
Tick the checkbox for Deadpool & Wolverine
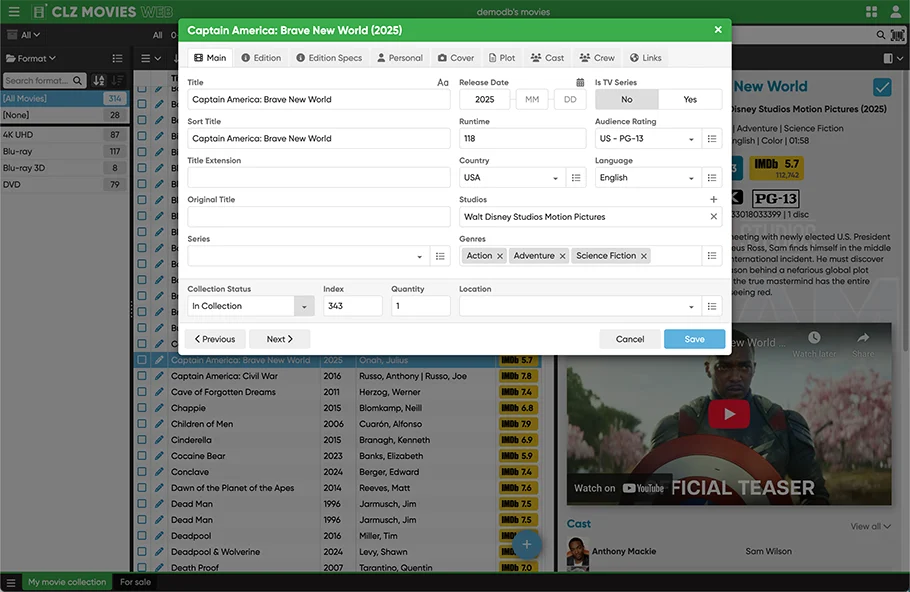point(142,552)
